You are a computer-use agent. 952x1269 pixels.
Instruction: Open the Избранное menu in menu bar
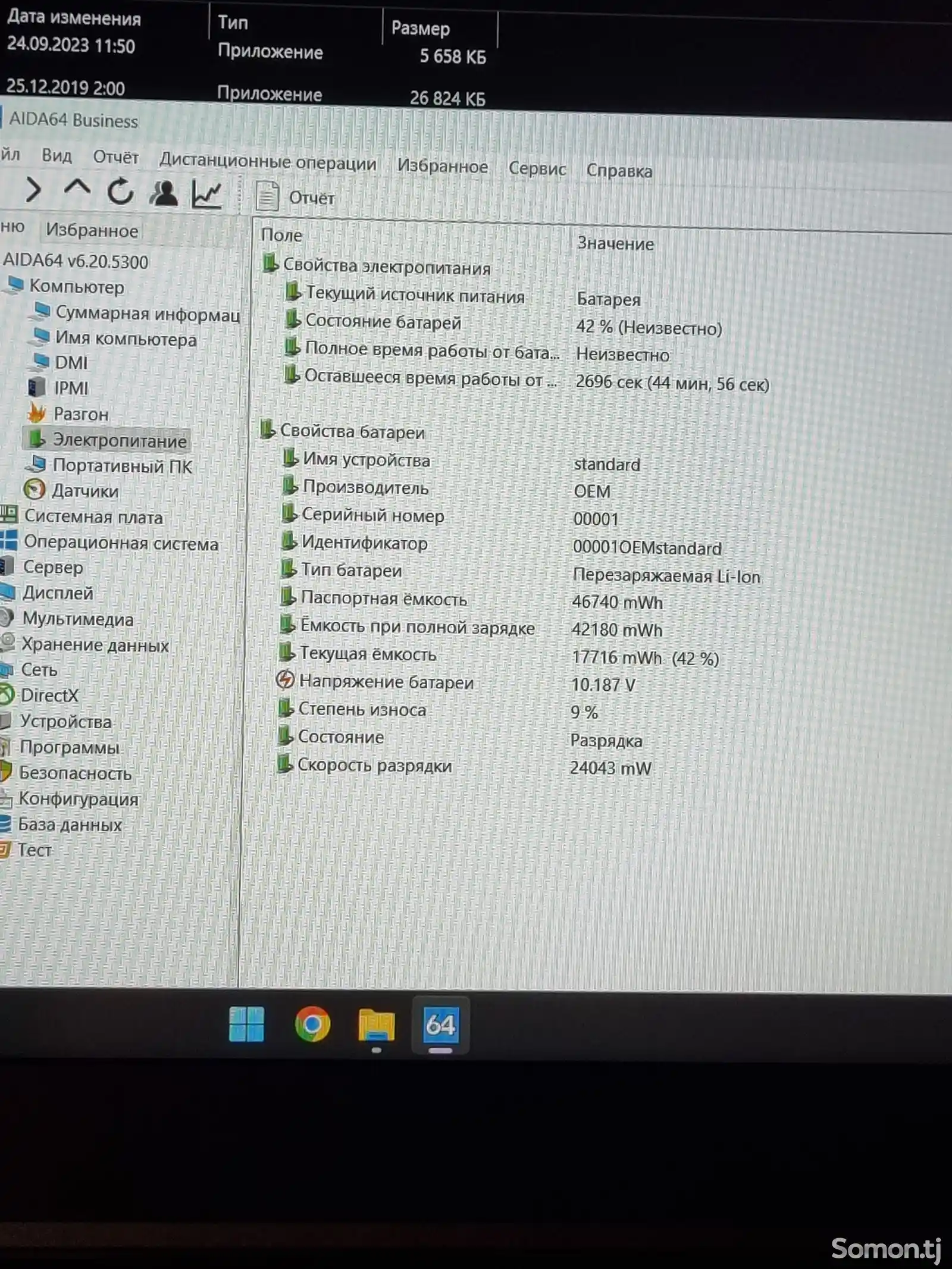coord(443,166)
